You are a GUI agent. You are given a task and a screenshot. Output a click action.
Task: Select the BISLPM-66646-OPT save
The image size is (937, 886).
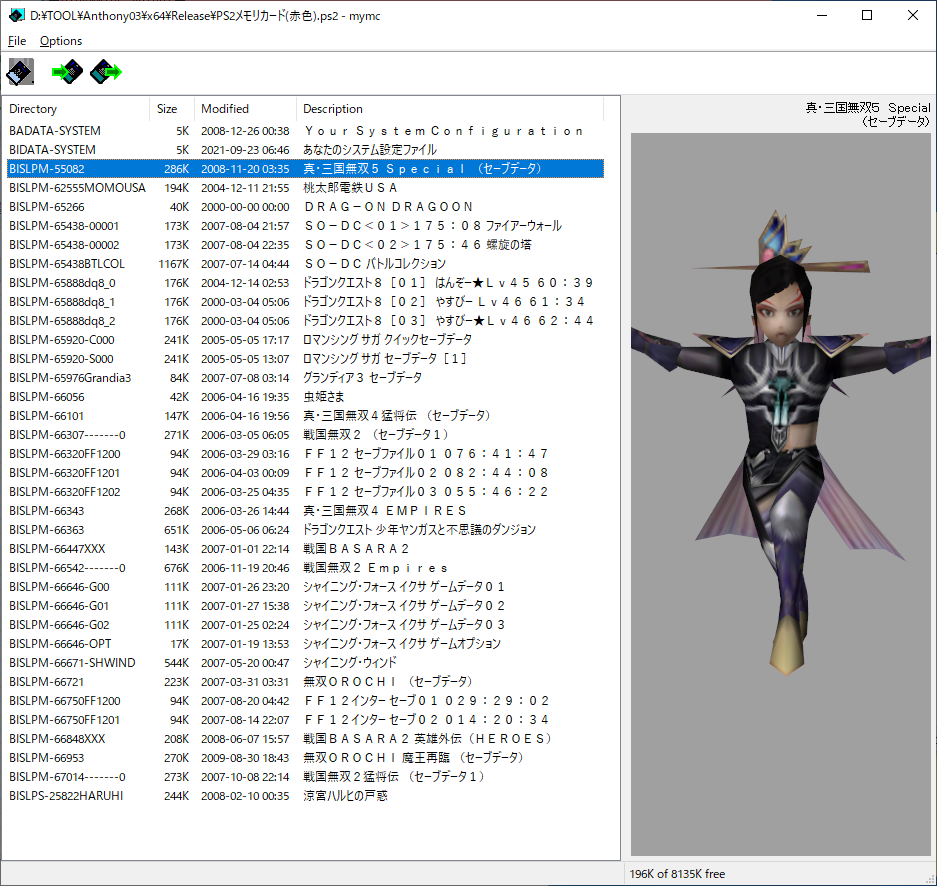305,643
